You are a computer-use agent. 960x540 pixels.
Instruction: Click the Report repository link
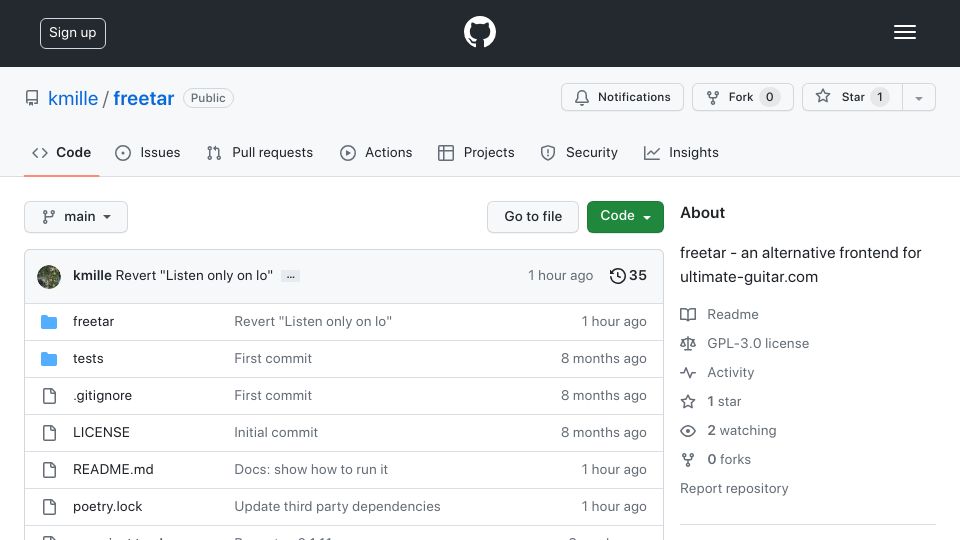point(734,489)
